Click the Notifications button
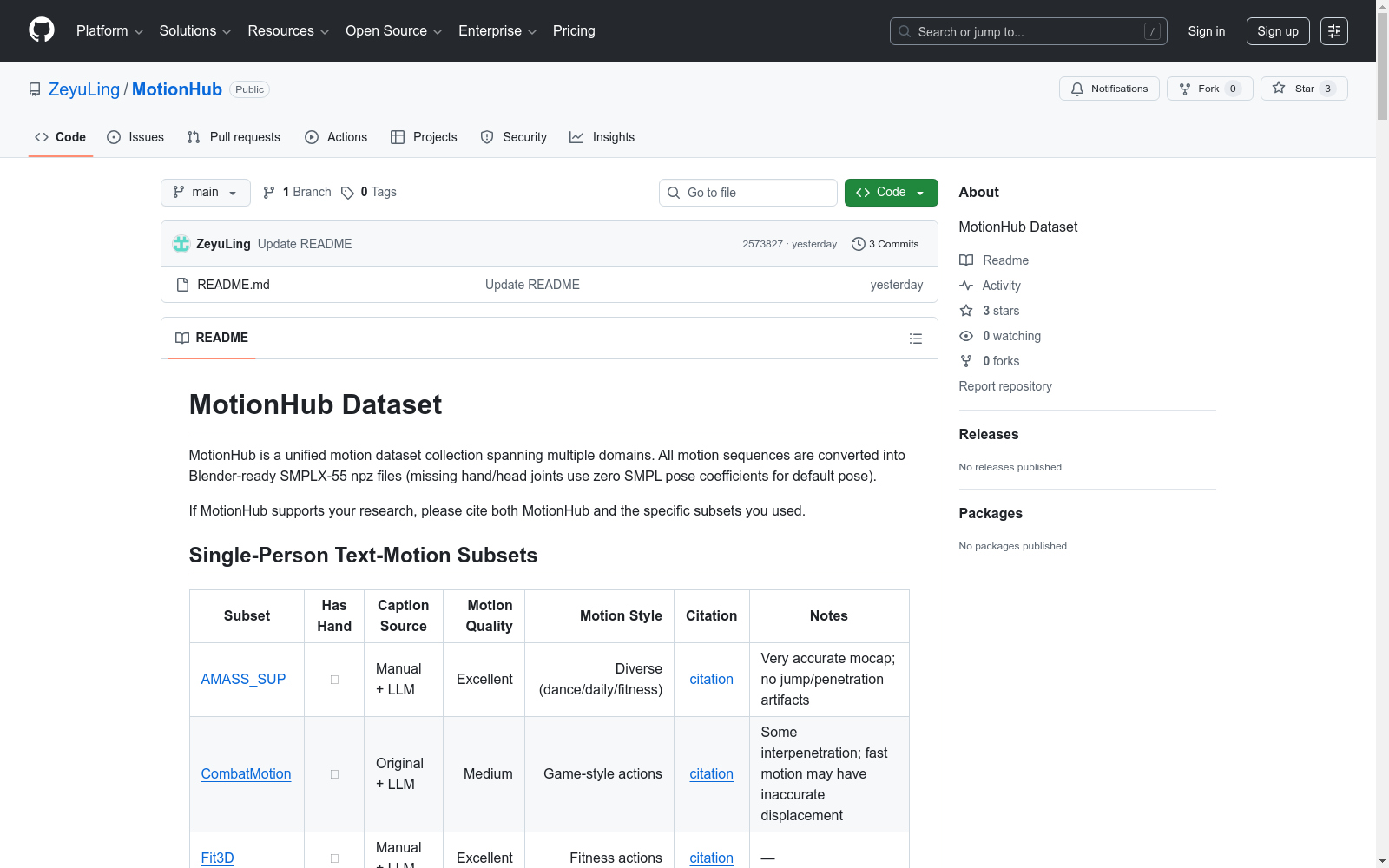Screen dimensions: 1389x868 1109,89
